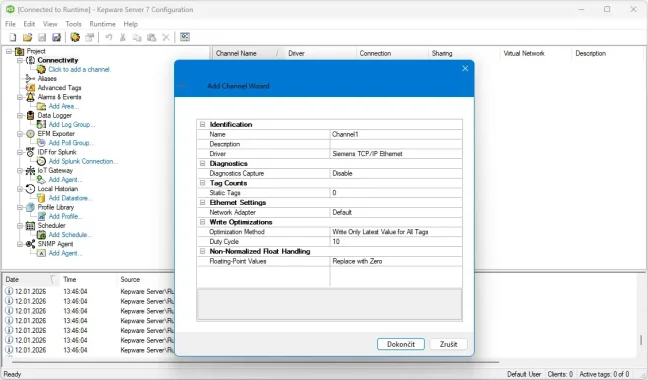Click the Zrušit cancel button
The height and width of the screenshot is (380, 648).
[448, 344]
